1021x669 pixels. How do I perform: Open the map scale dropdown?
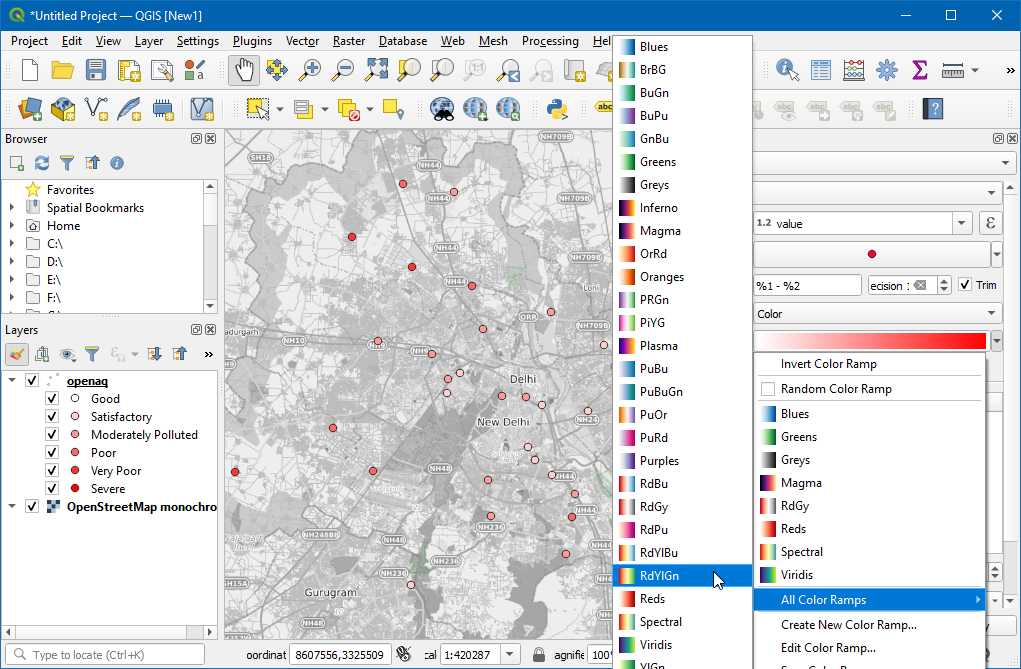tap(509, 655)
